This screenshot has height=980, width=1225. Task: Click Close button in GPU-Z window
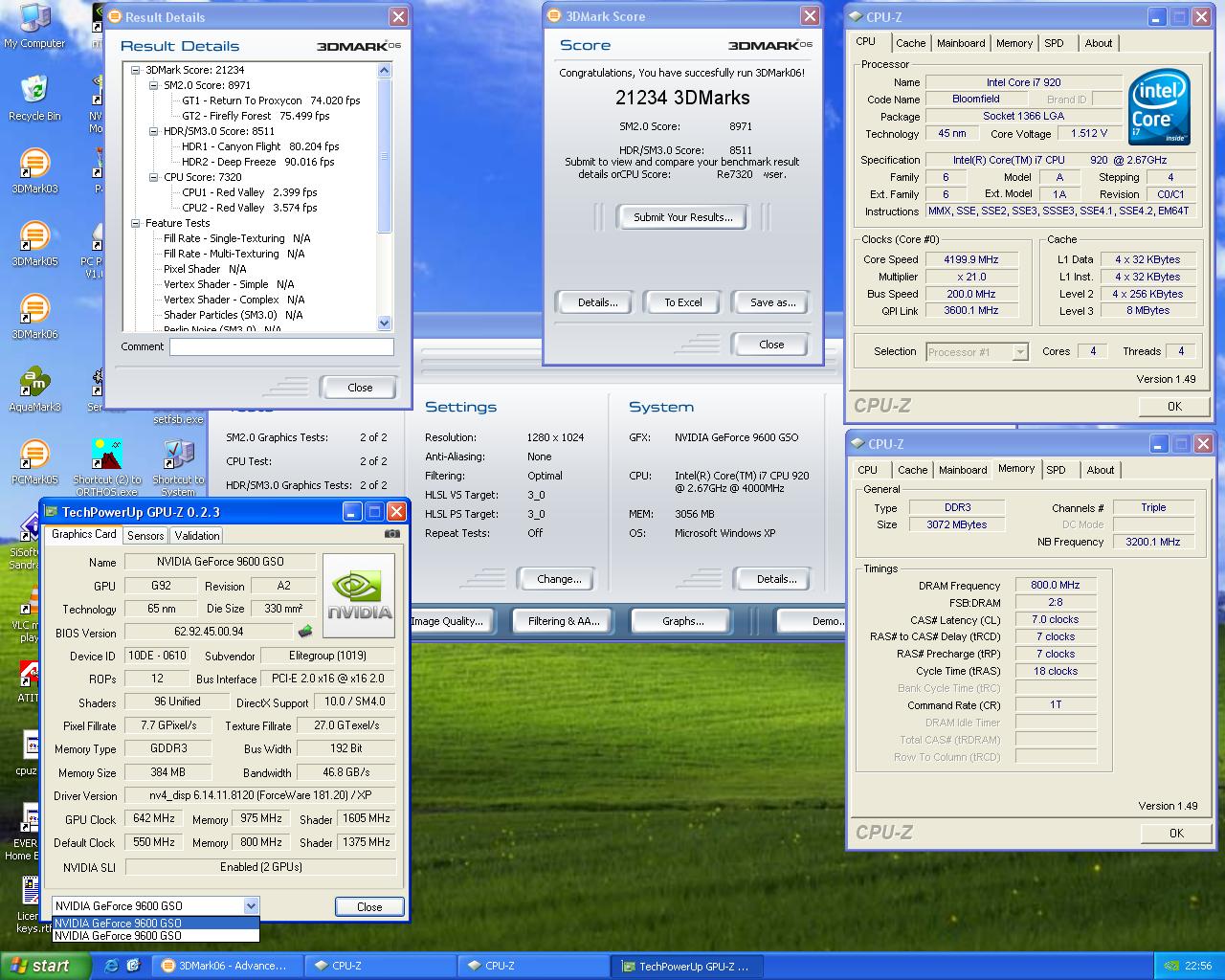pos(369,906)
